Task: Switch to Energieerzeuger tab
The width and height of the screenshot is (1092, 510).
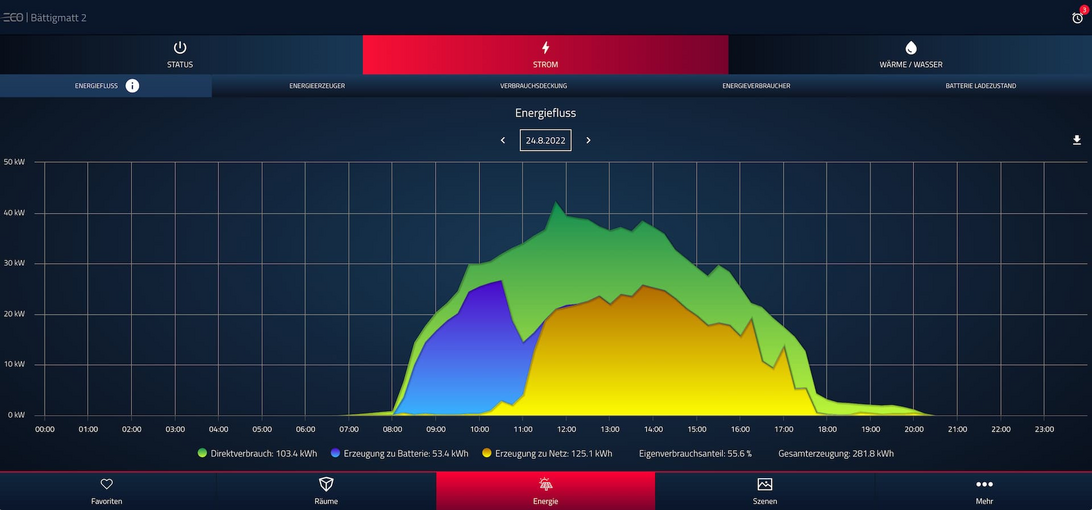Action: (x=317, y=86)
